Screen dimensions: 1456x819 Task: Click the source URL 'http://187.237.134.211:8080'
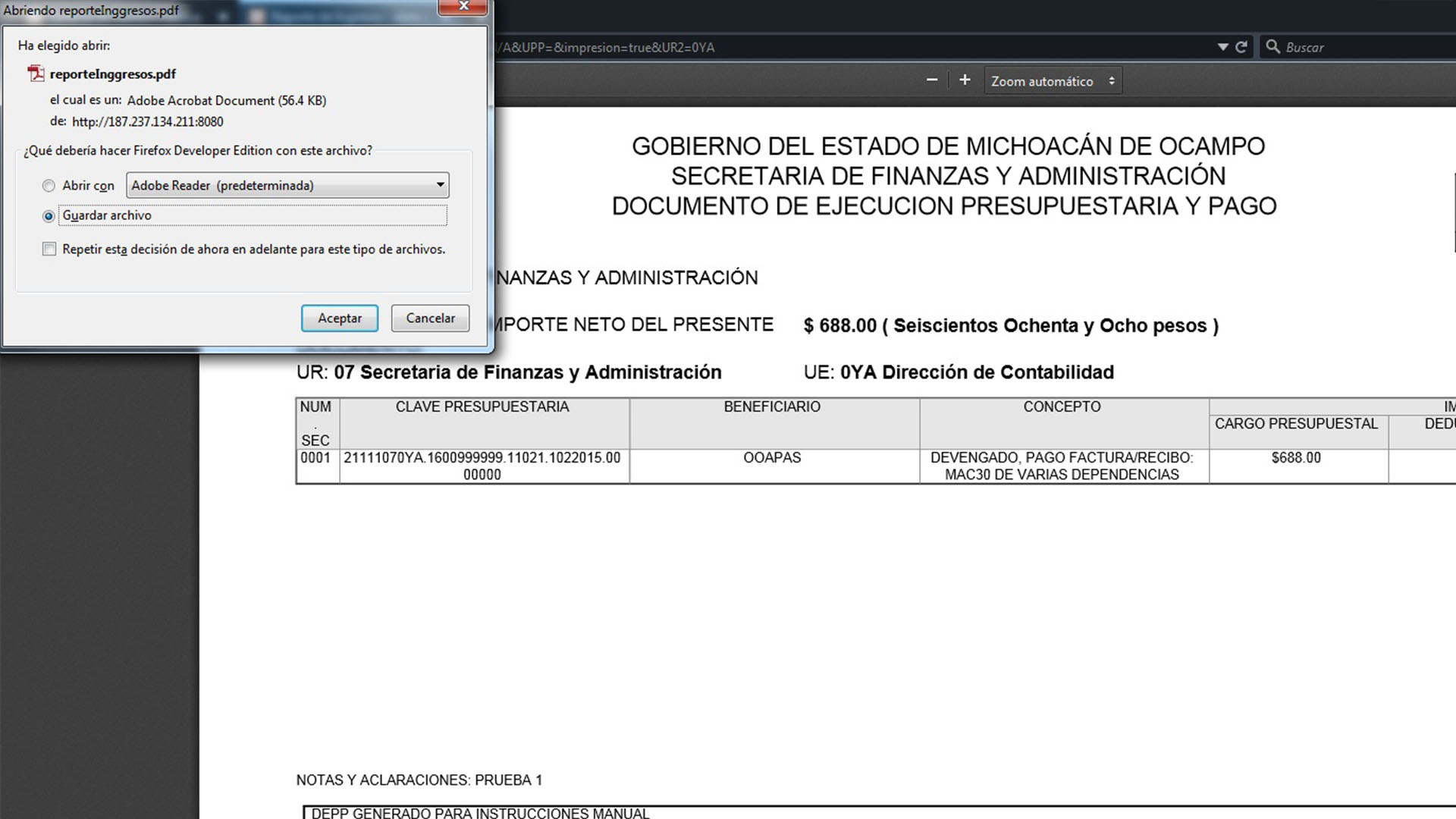point(148,122)
